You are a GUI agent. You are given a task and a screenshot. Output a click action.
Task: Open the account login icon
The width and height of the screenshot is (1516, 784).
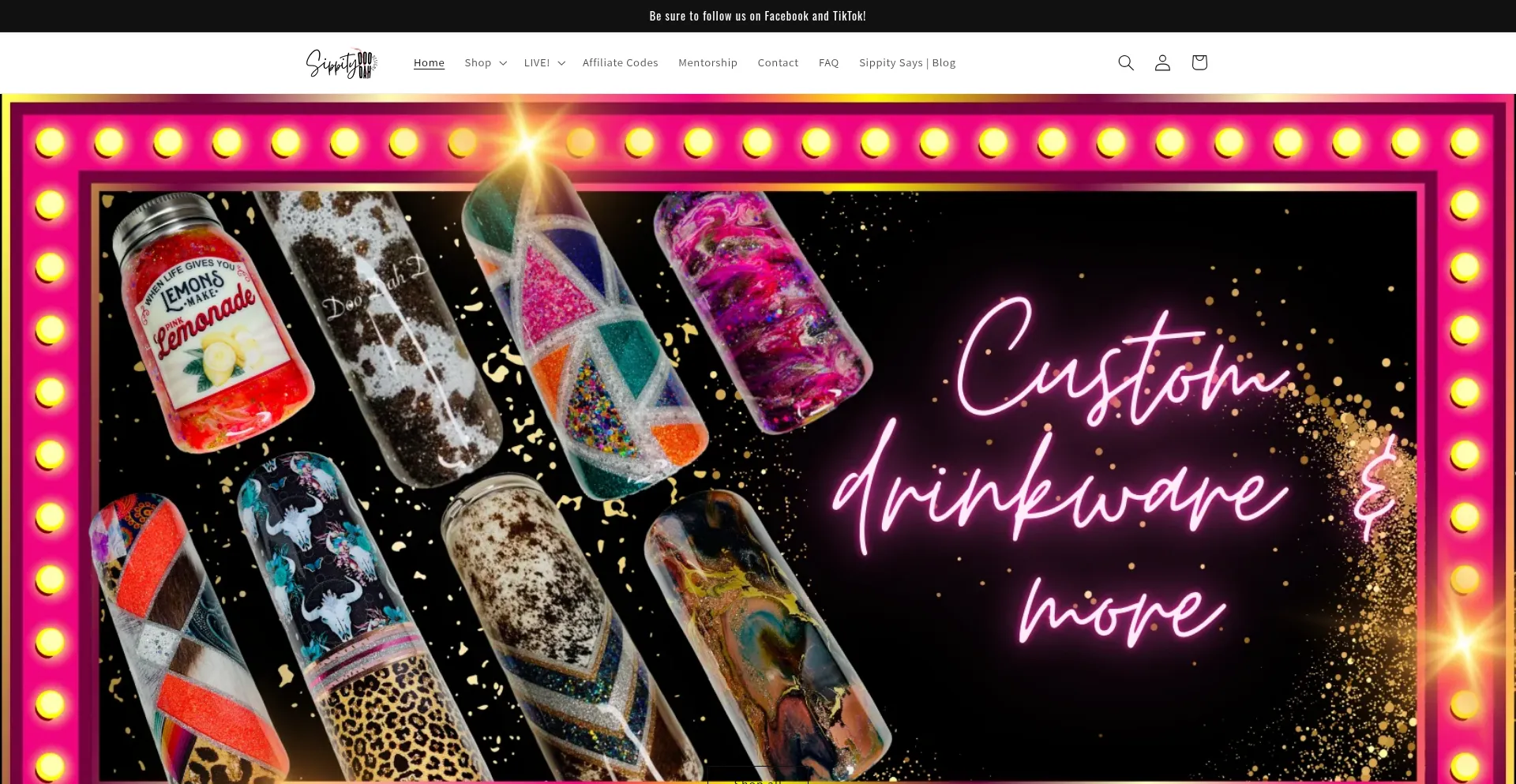[1162, 62]
